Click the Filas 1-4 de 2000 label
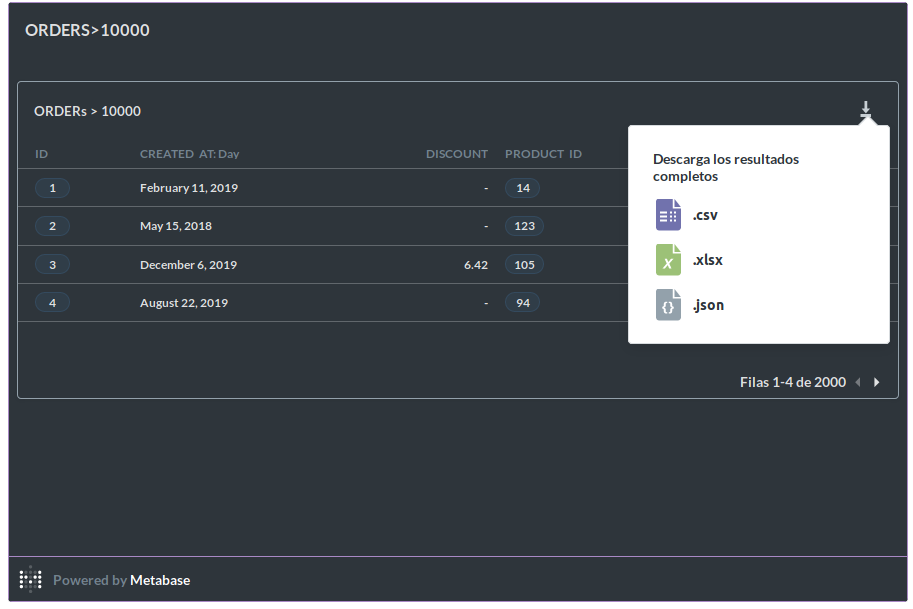This screenshot has width=913, height=609. 792,383
